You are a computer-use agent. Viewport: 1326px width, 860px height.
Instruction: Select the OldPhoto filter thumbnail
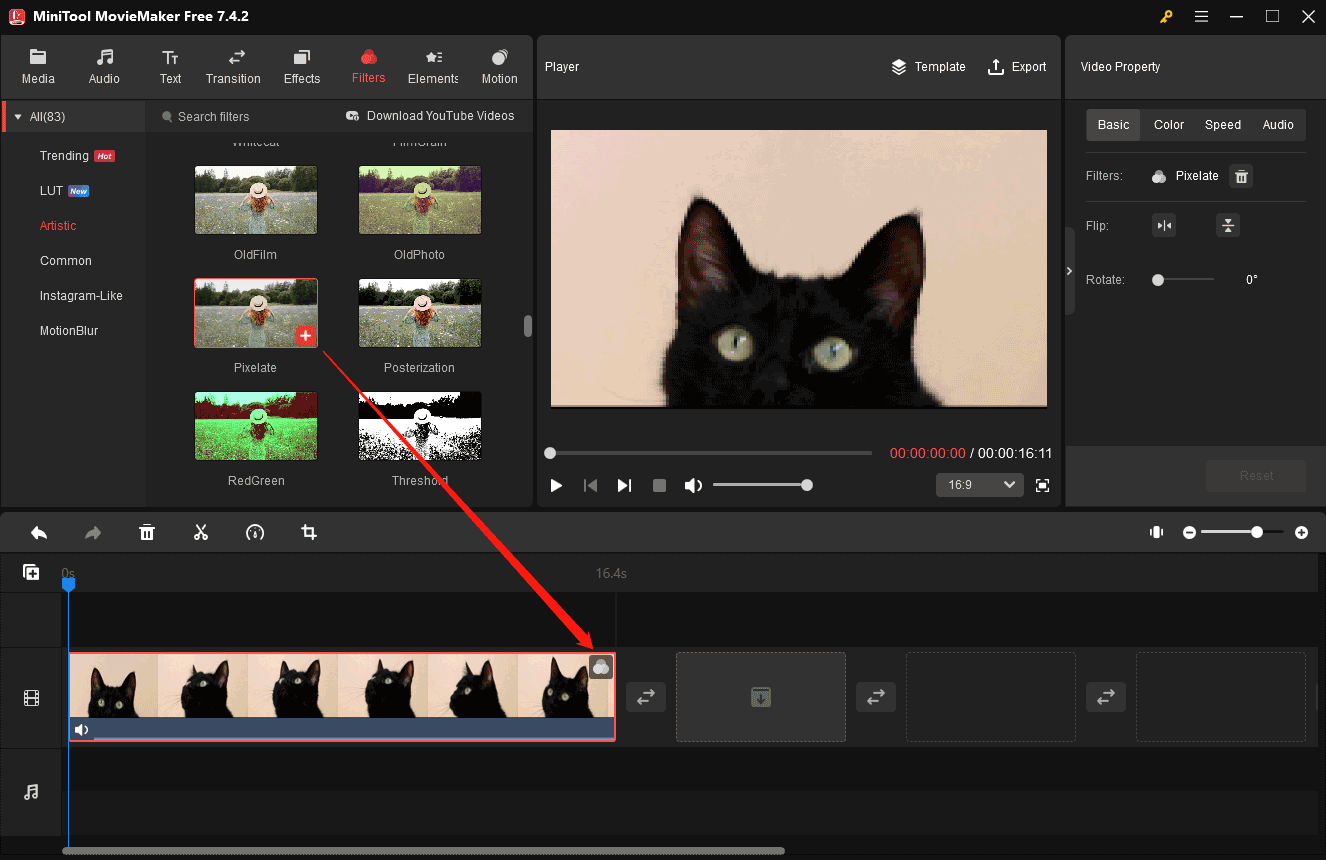point(420,200)
